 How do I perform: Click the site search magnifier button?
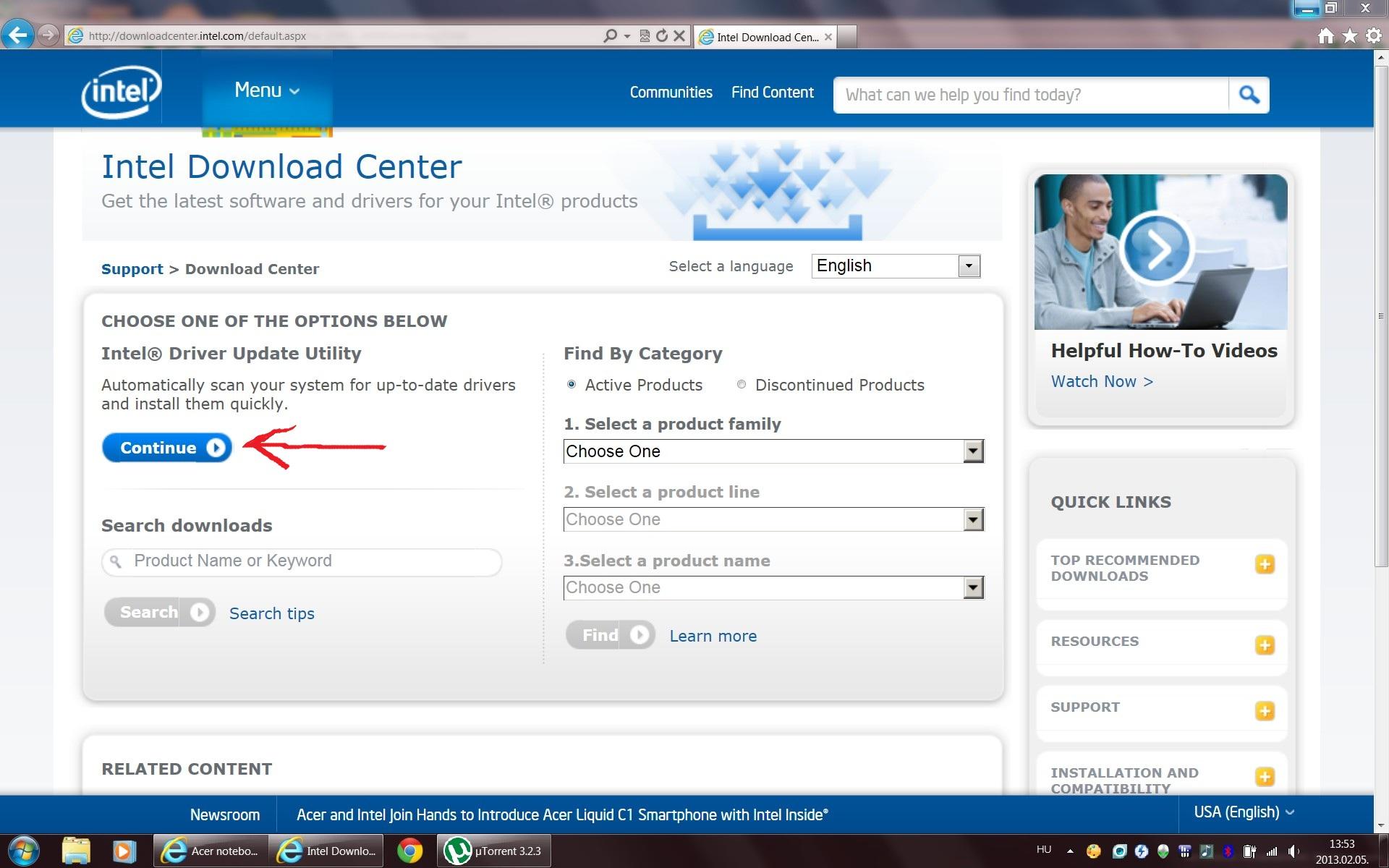coord(1249,95)
